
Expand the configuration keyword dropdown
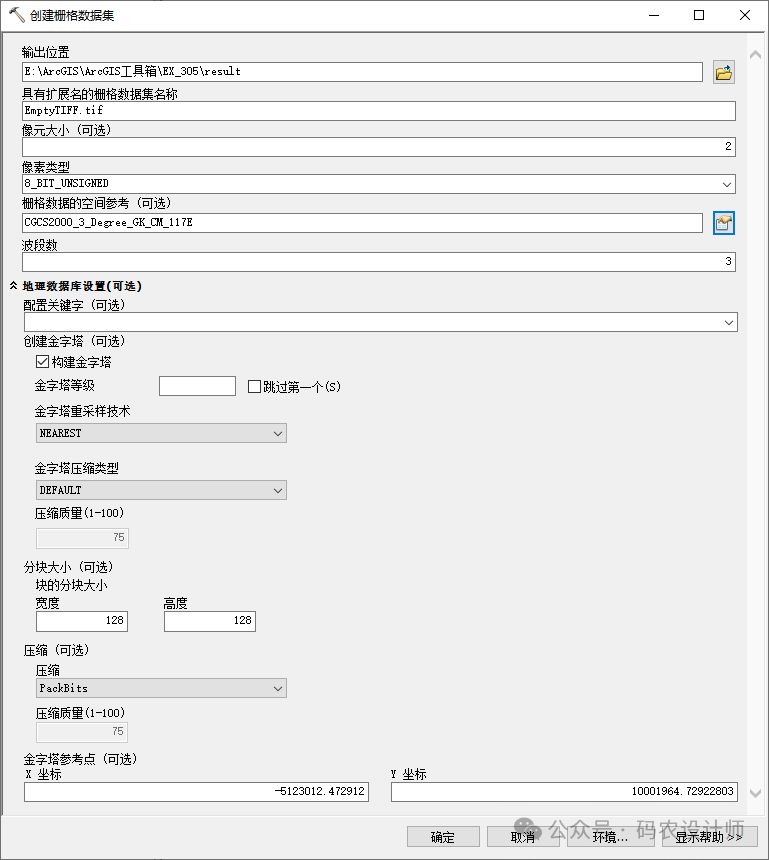pos(727,322)
